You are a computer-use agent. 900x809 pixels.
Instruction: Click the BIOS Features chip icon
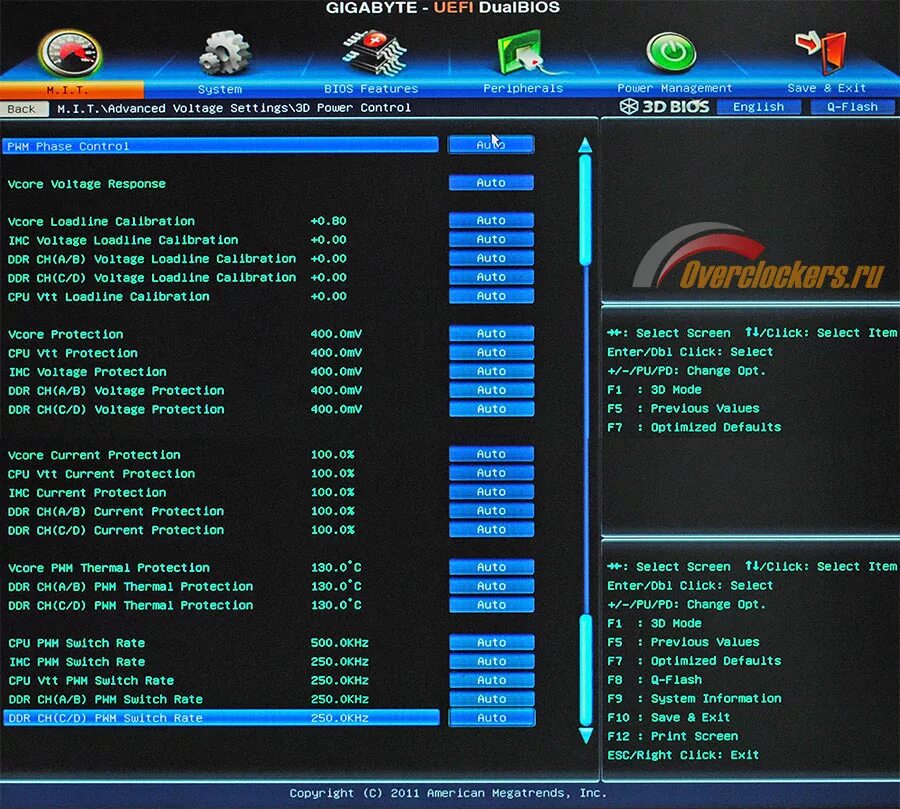click(x=374, y=53)
